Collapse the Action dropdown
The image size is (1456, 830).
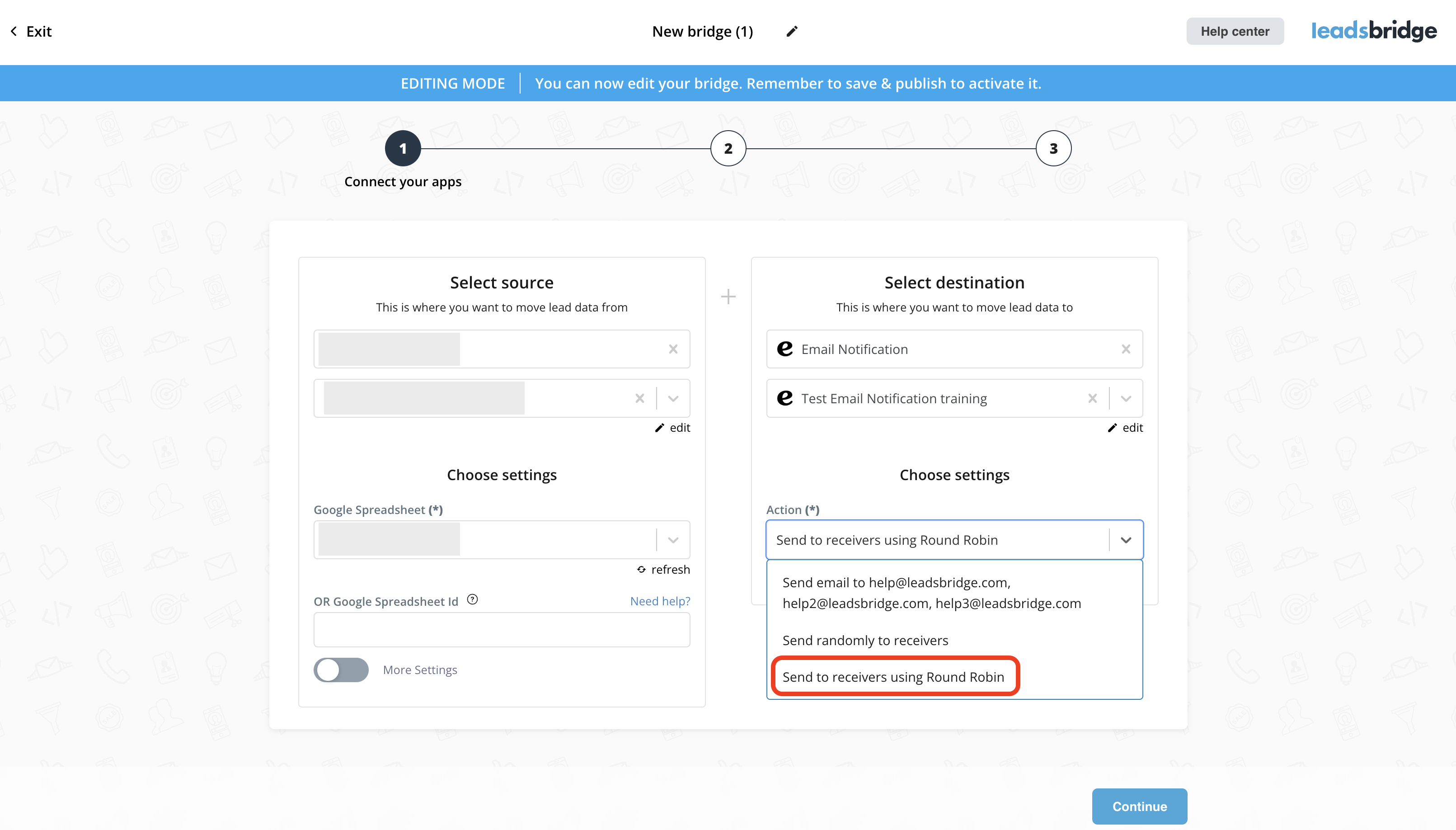[1126, 540]
